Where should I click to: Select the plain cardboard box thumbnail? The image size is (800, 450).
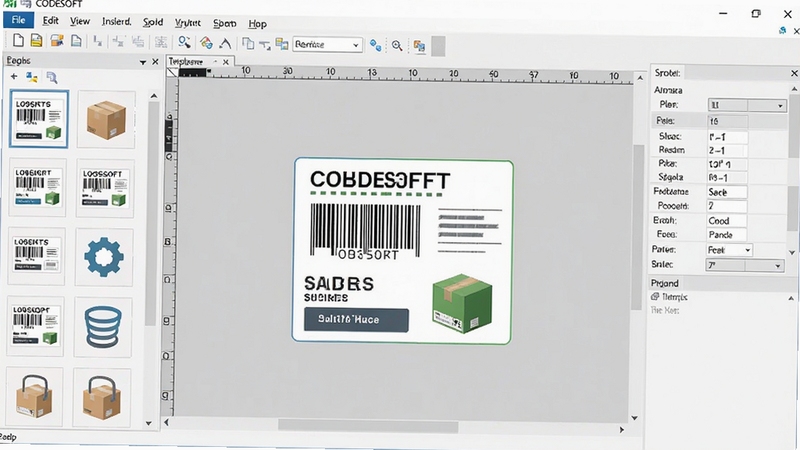(x=106, y=120)
